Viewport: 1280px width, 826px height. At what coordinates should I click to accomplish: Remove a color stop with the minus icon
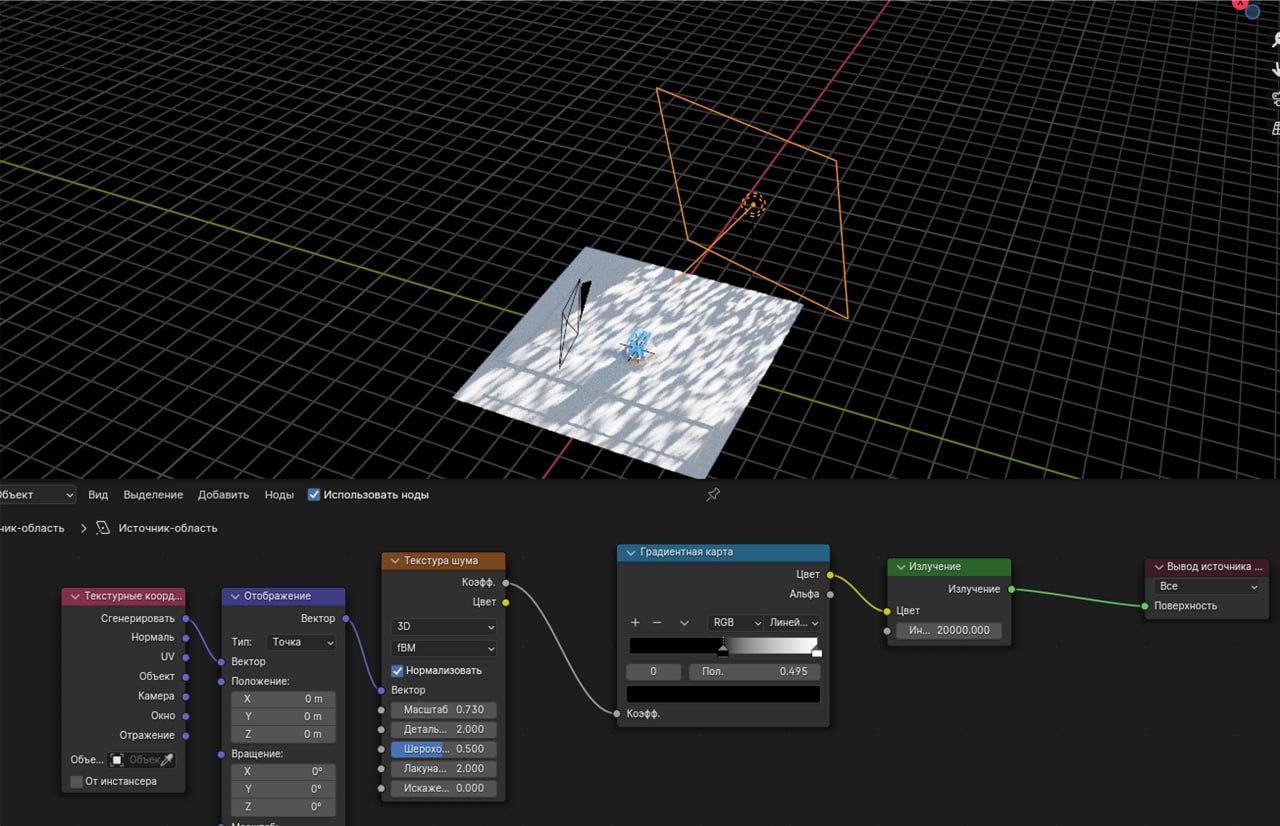coord(657,623)
